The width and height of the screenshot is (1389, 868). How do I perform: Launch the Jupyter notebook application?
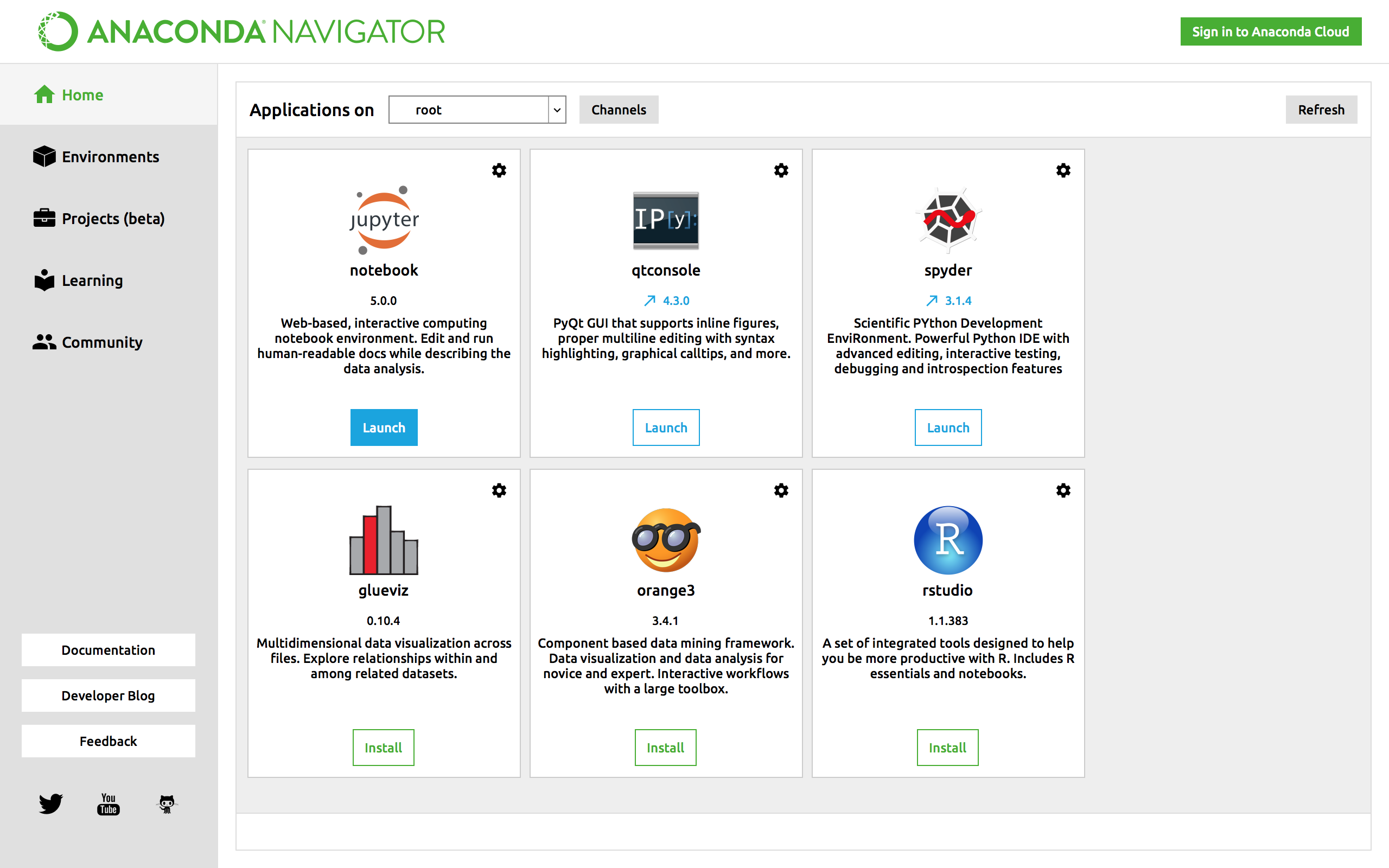pyautogui.click(x=384, y=427)
